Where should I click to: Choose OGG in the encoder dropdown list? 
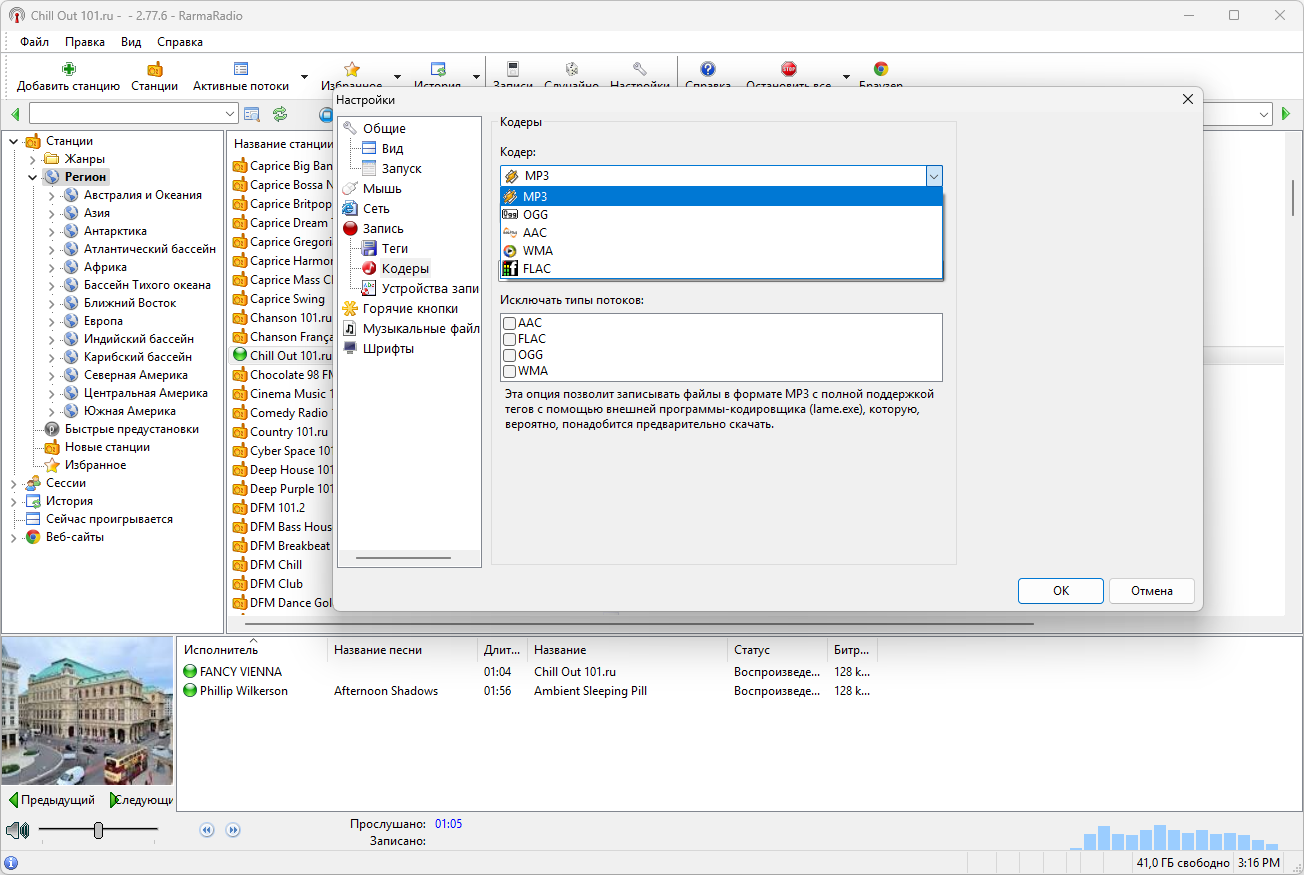[721, 214]
